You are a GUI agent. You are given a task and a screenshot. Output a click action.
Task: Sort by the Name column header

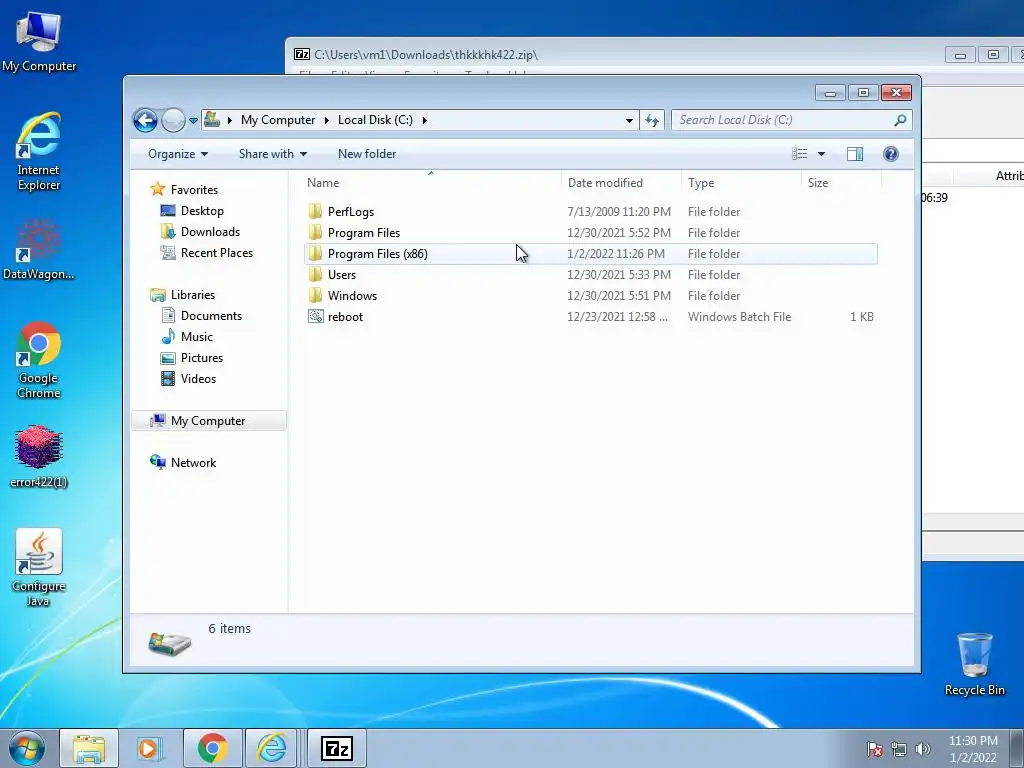431,183
